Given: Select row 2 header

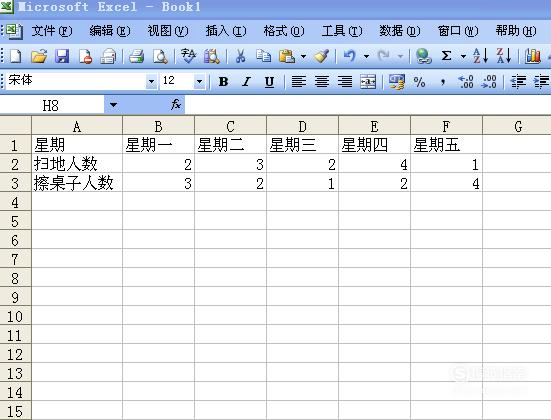Looking at the screenshot, I should (x=15, y=164).
